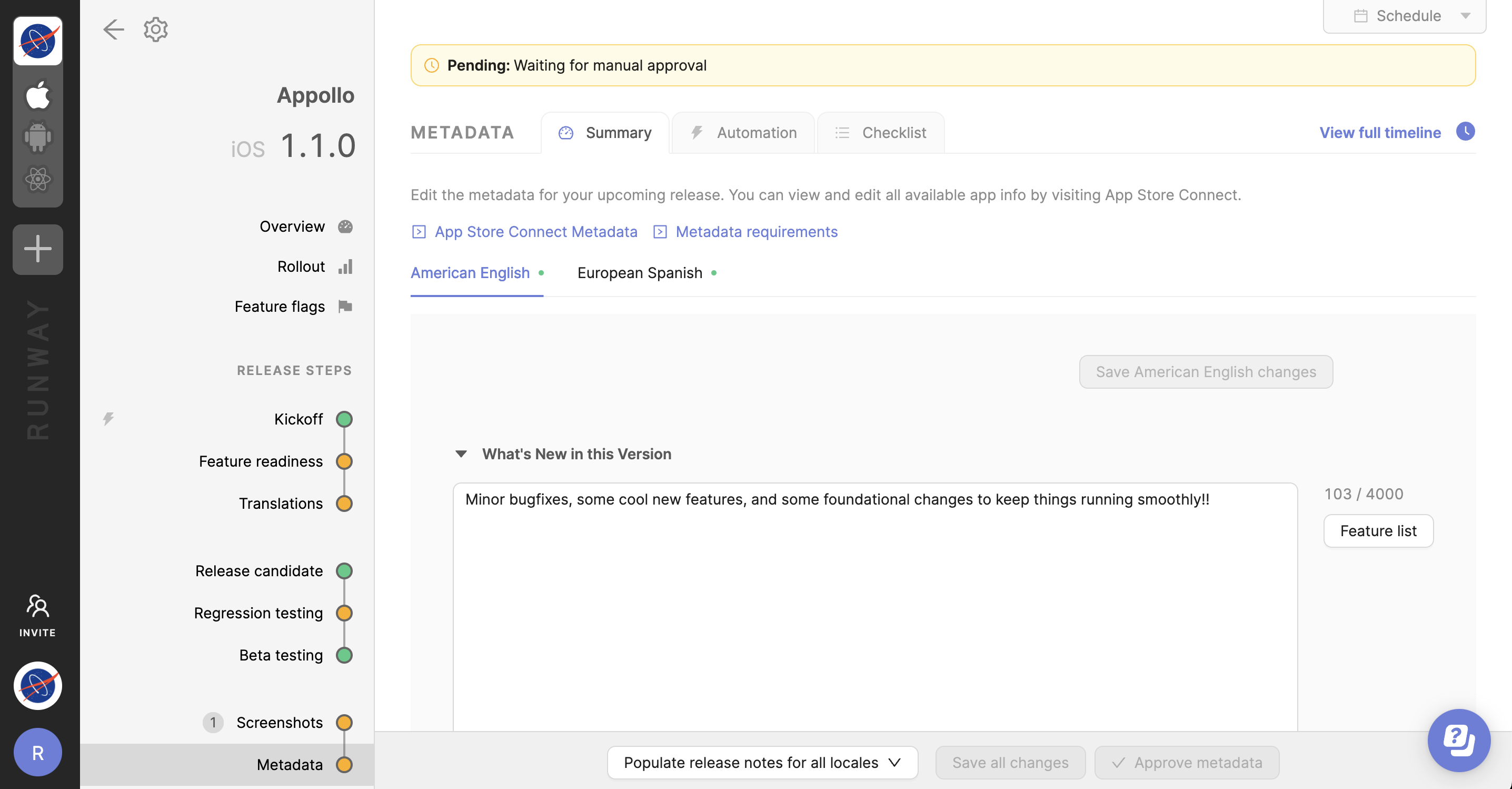
Task: Switch to European Spanish locale tab
Action: pos(640,273)
